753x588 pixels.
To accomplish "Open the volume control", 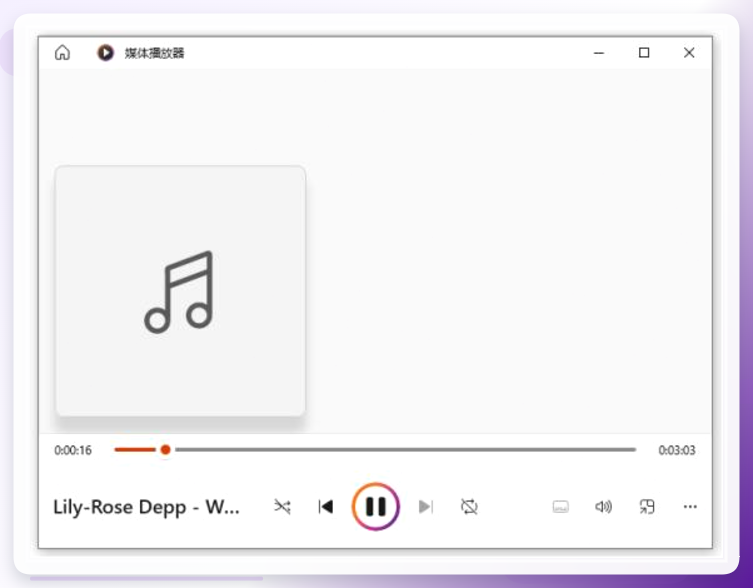I will [604, 506].
